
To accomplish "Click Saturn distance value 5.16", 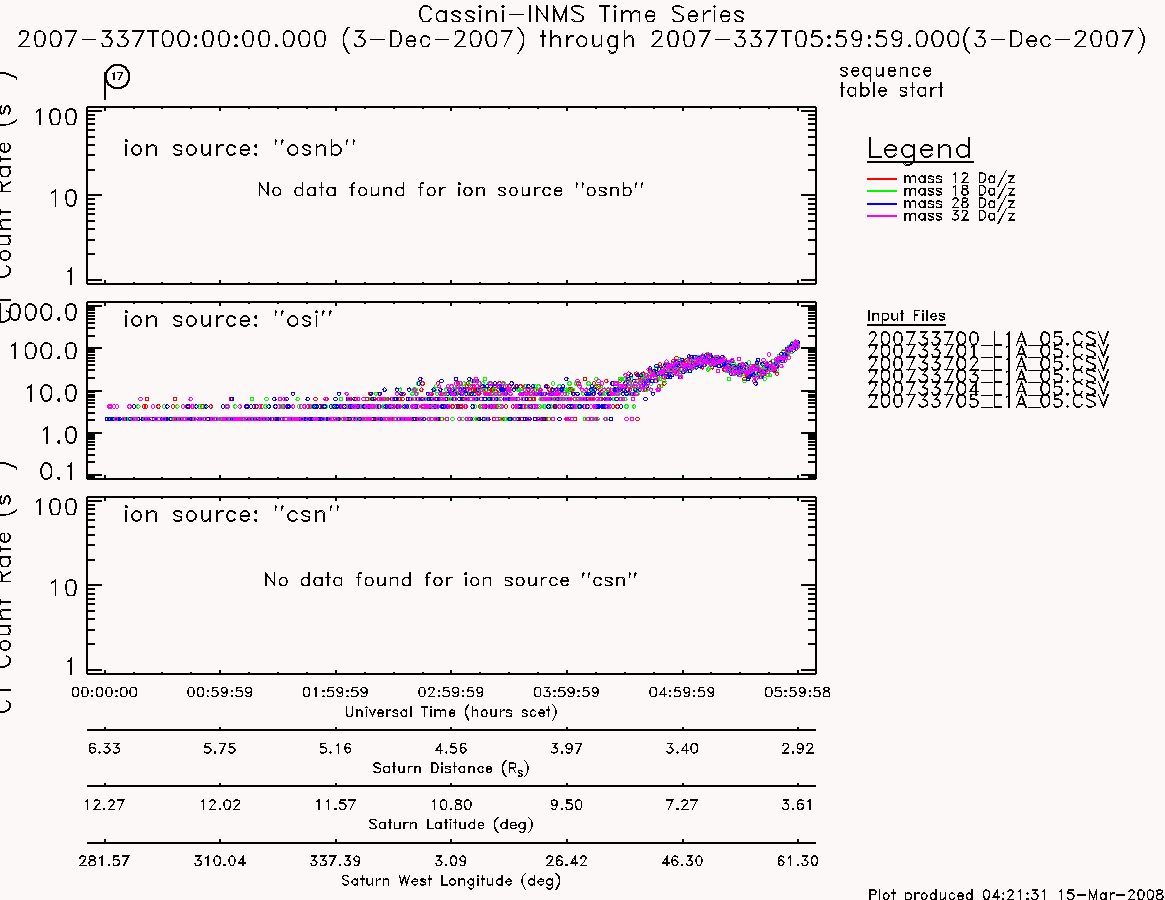I will click(x=335, y=748).
